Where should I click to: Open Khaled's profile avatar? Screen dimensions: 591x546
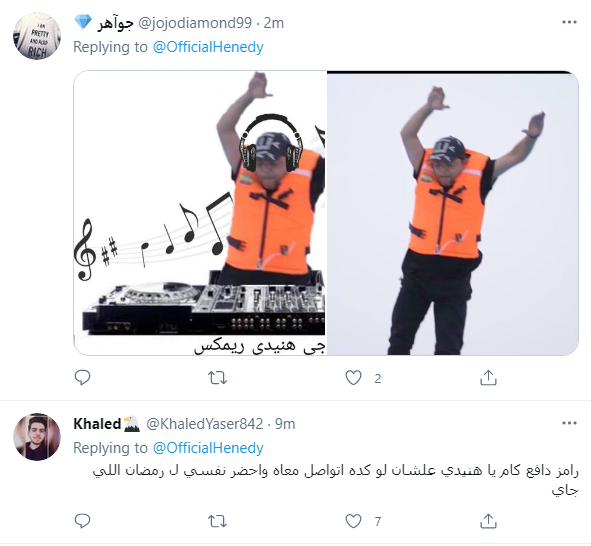click(37, 437)
